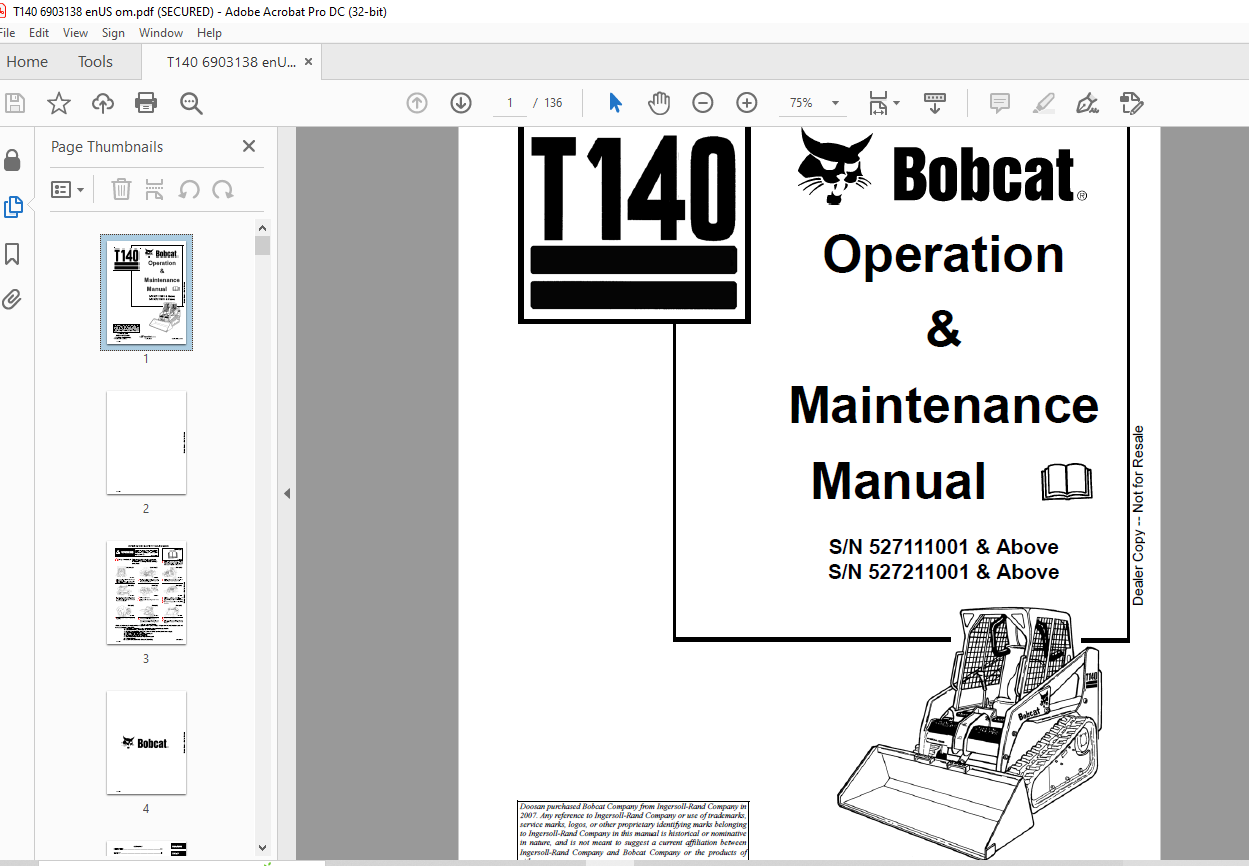
Task: Click the page number input field
Action: point(510,103)
